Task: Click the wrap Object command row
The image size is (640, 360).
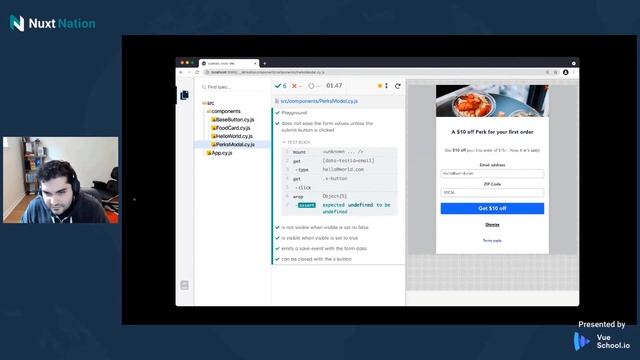Action: tap(340, 196)
